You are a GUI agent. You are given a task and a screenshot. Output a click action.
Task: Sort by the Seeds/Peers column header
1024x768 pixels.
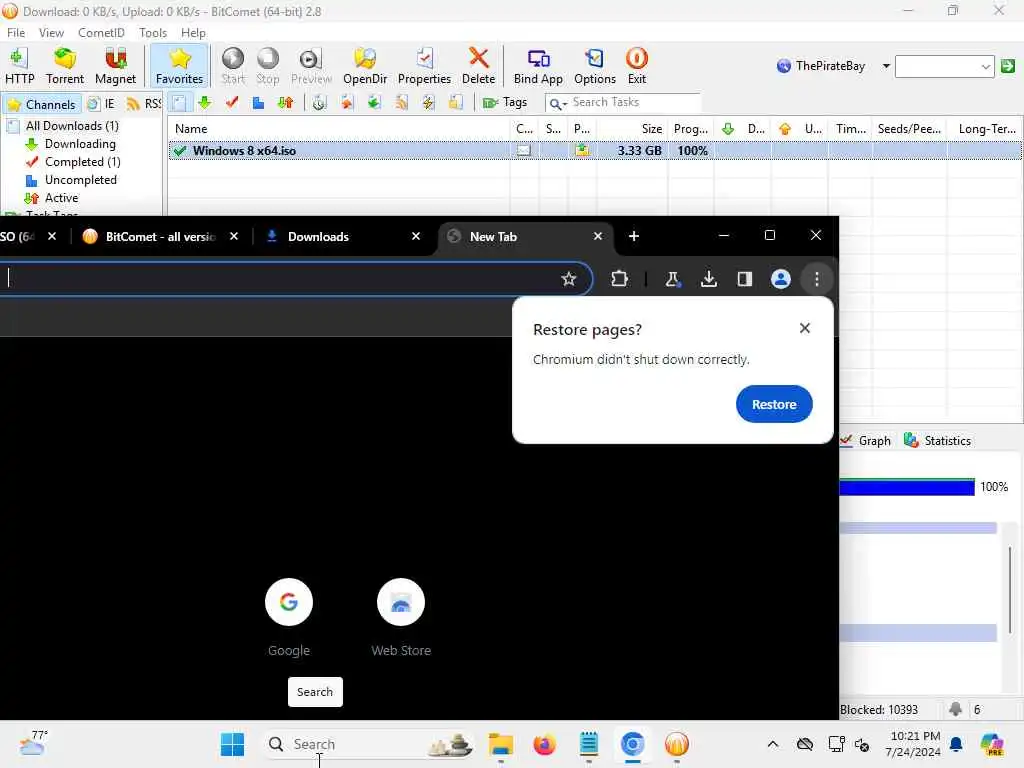[x=909, y=129]
